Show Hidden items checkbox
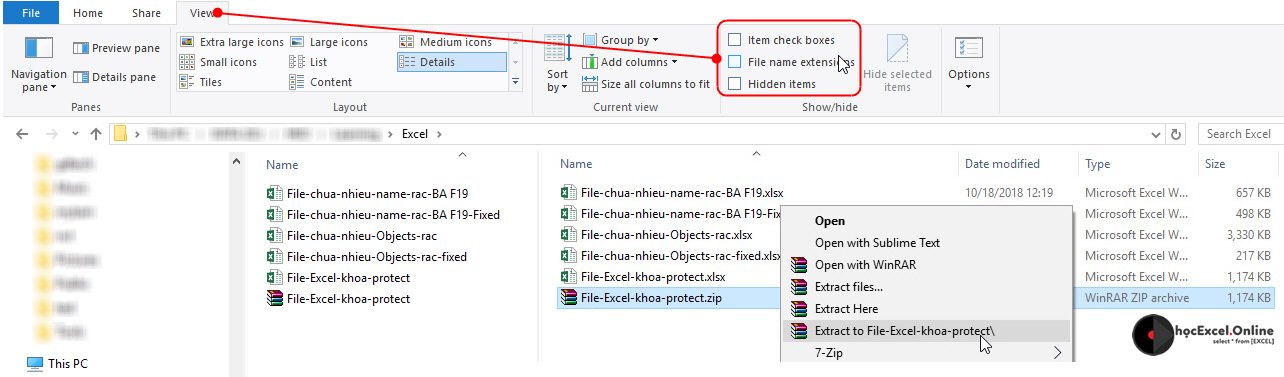This screenshot has width=1284, height=377. coord(735,84)
